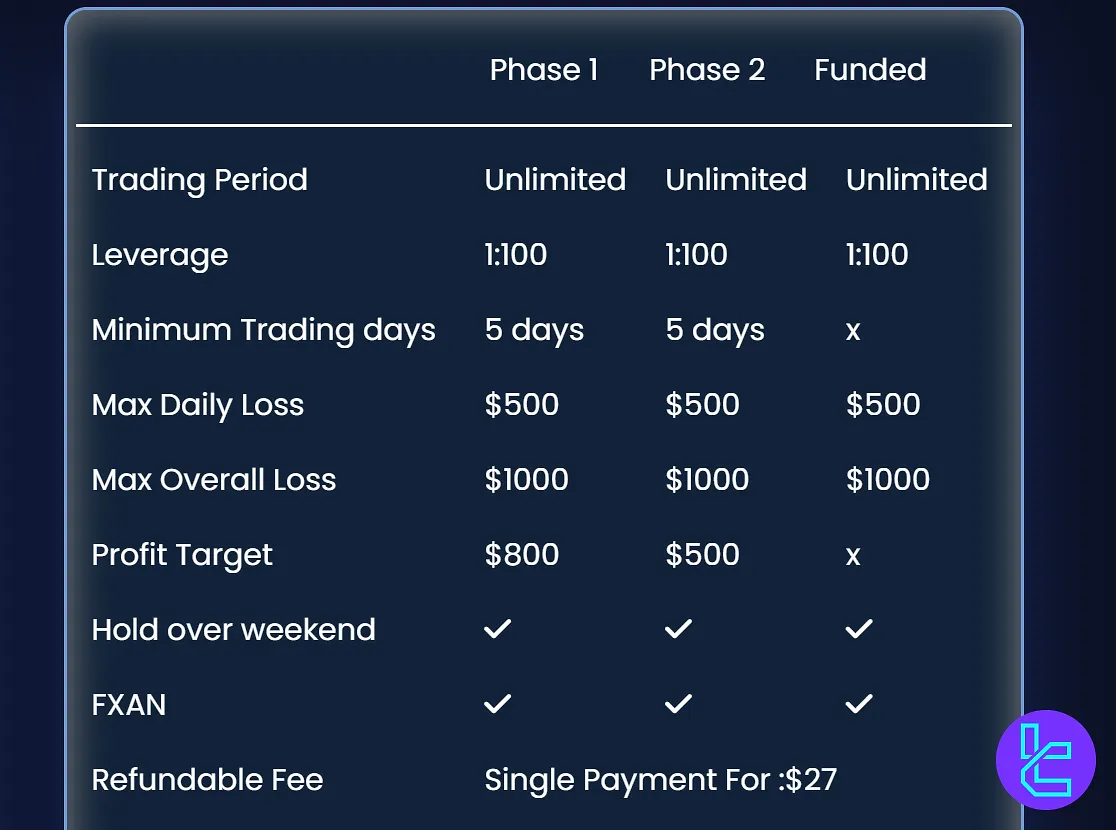Select the Funded column header

(x=870, y=70)
